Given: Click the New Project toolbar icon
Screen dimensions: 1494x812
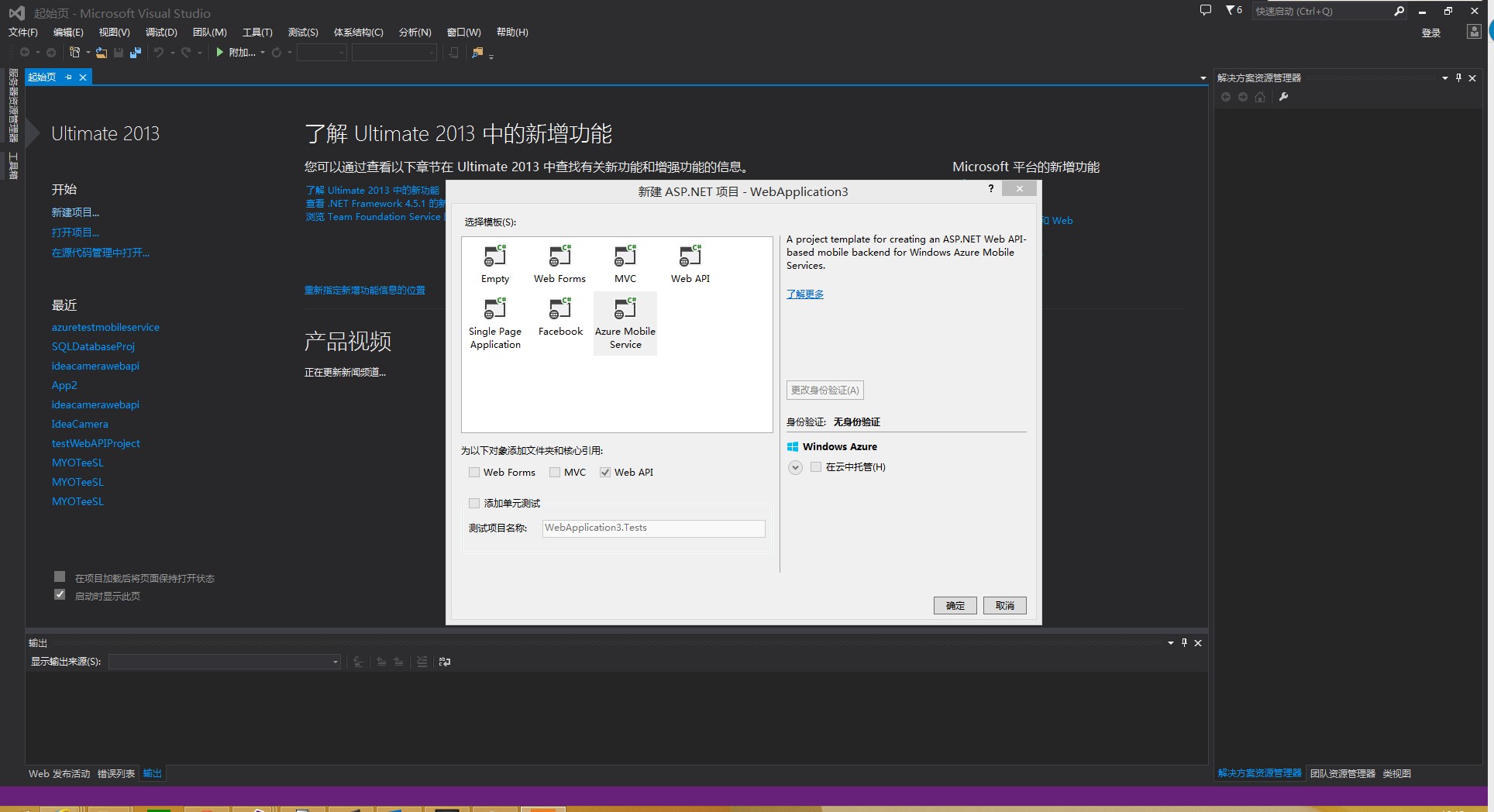Looking at the screenshot, I should tap(74, 53).
